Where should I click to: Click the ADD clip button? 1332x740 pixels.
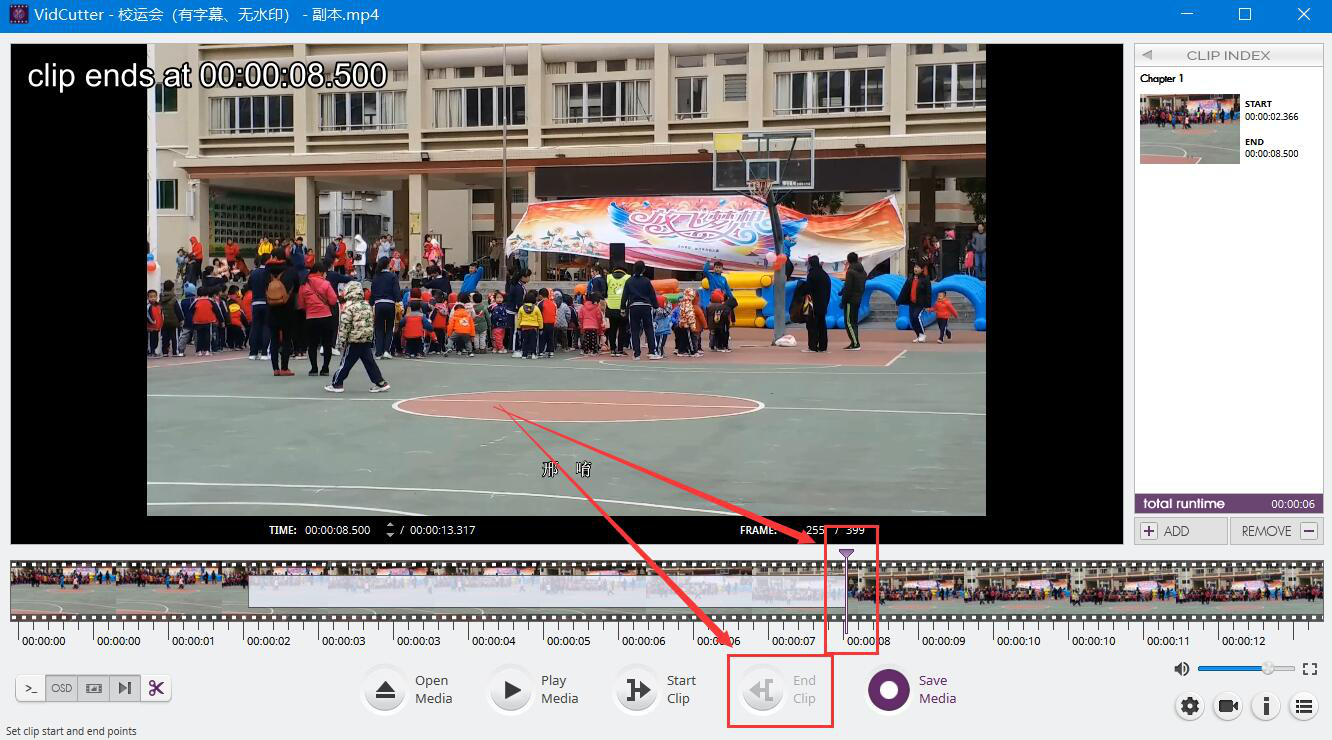(x=1181, y=531)
